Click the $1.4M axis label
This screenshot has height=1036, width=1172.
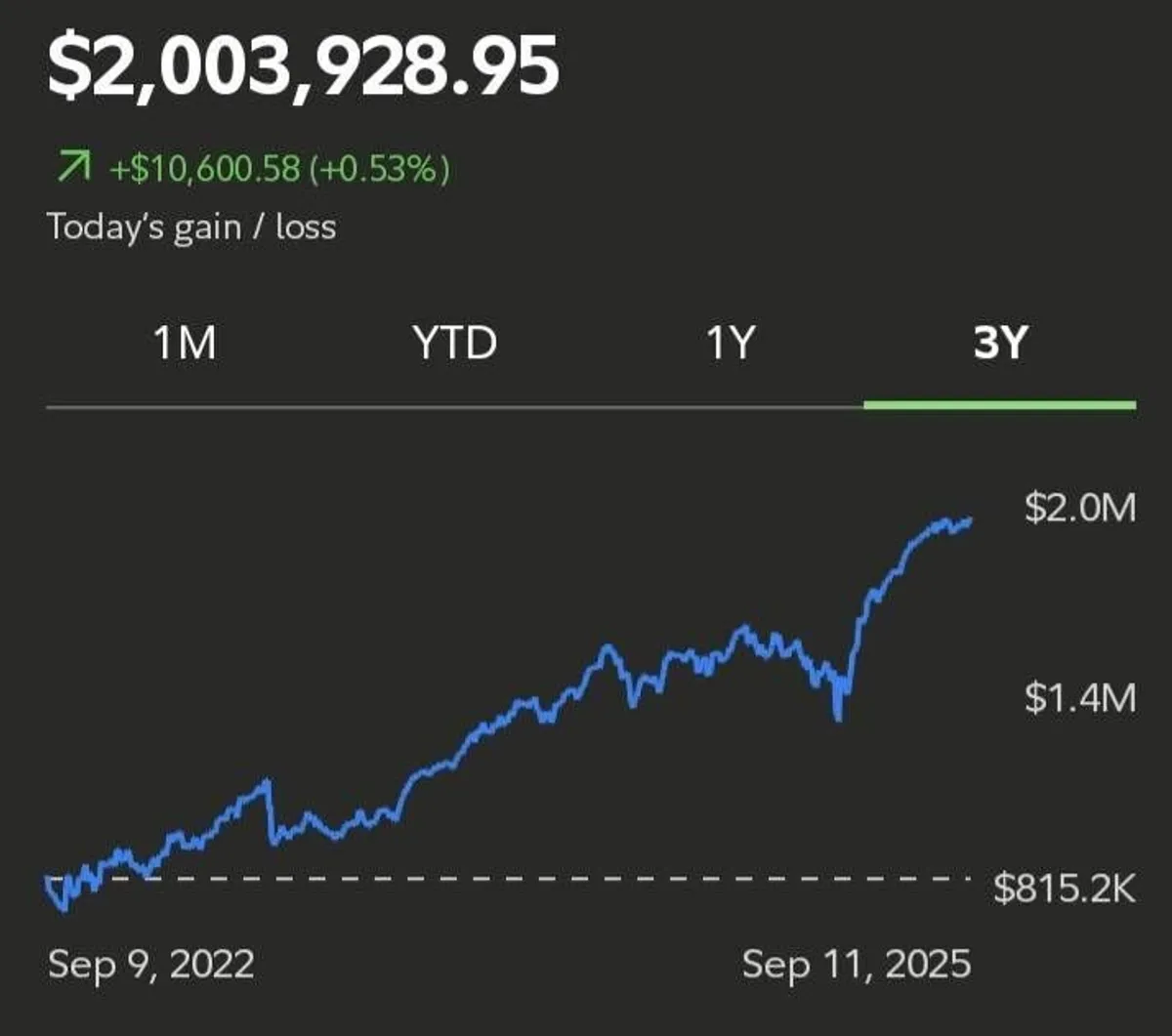[x=1080, y=699]
